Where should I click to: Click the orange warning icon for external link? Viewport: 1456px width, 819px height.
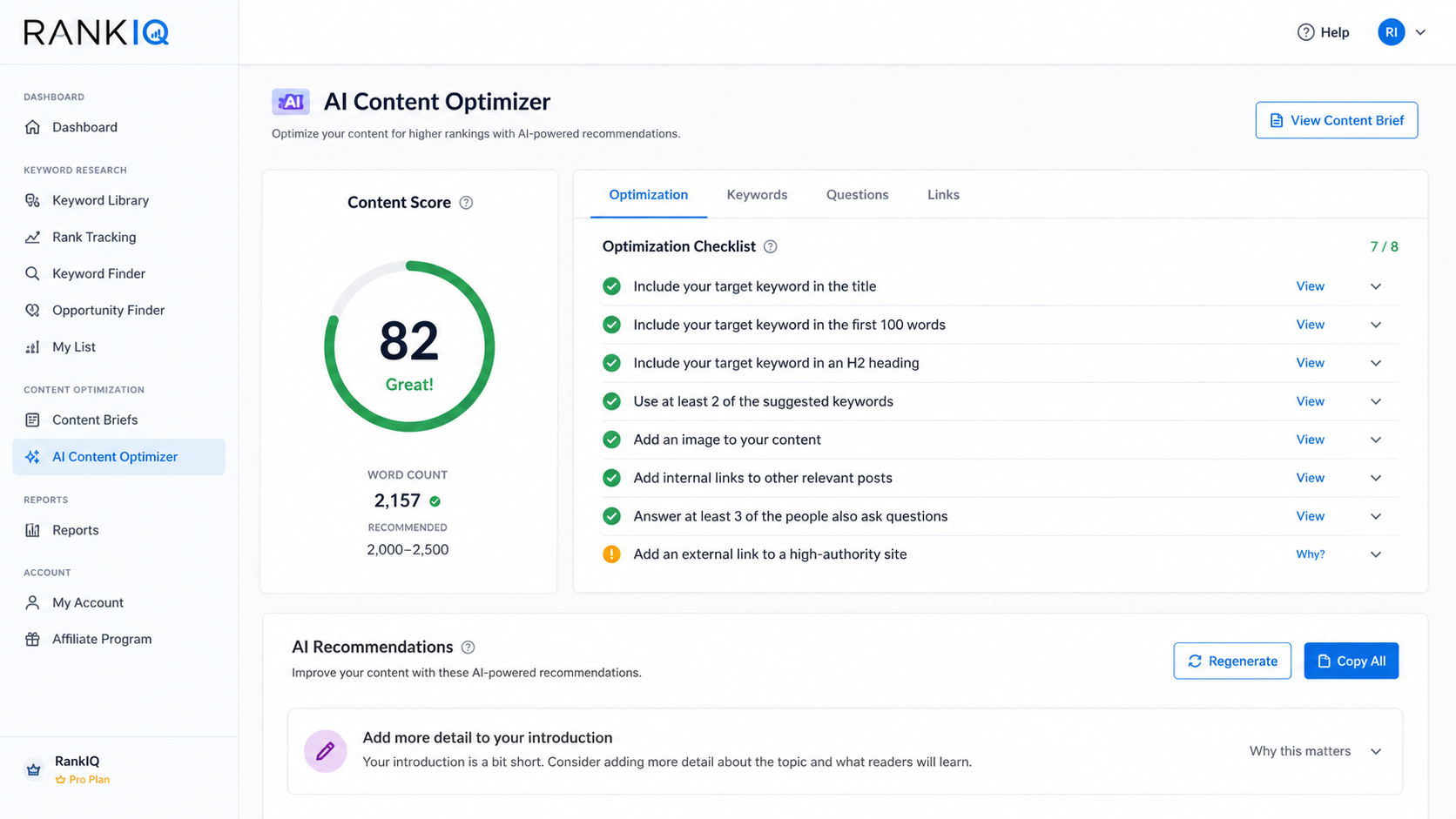tap(611, 554)
